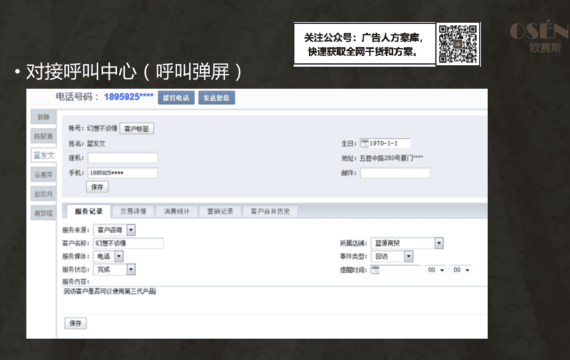Open the reminder hour dropdown
Screen dimensions: 570x360
(435, 270)
